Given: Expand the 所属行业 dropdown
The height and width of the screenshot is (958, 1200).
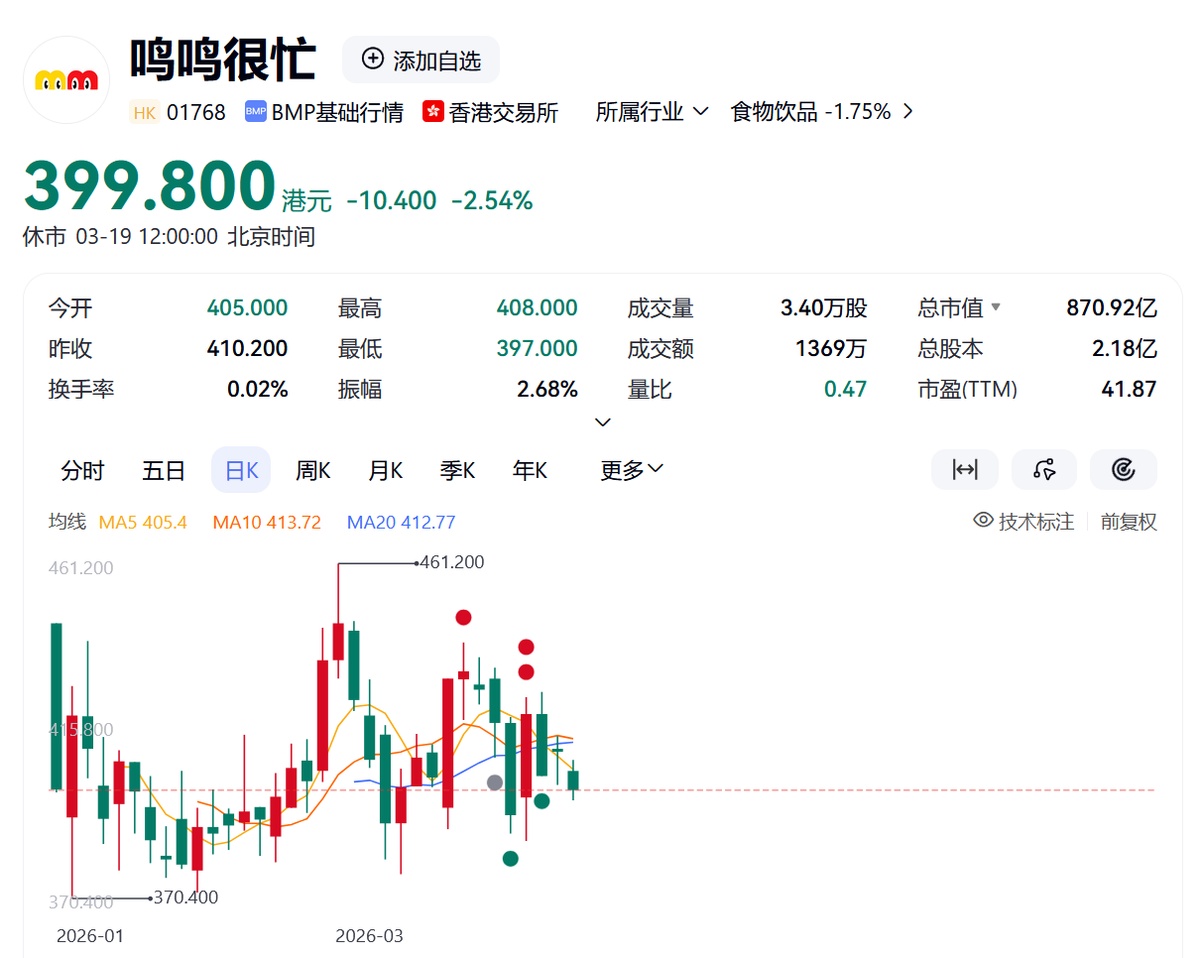Looking at the screenshot, I should 652,112.
